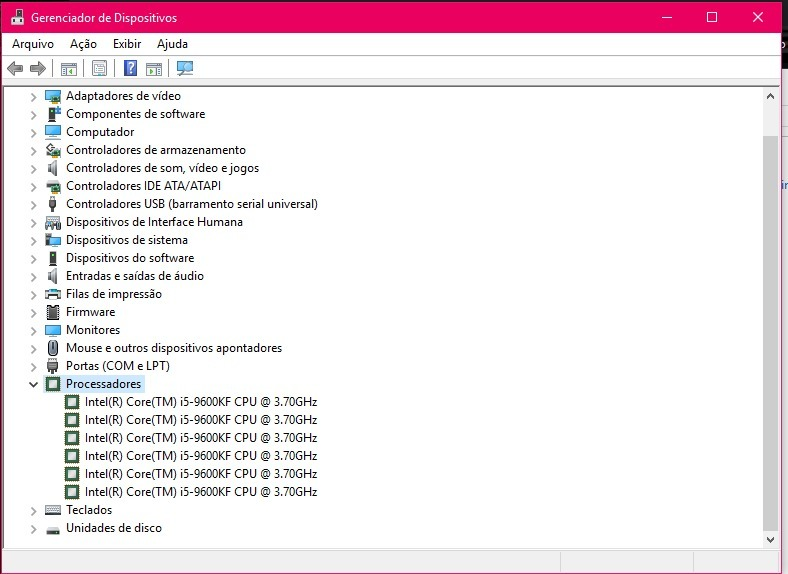
Task: Click the Processadores chip icon
Action: [53, 384]
